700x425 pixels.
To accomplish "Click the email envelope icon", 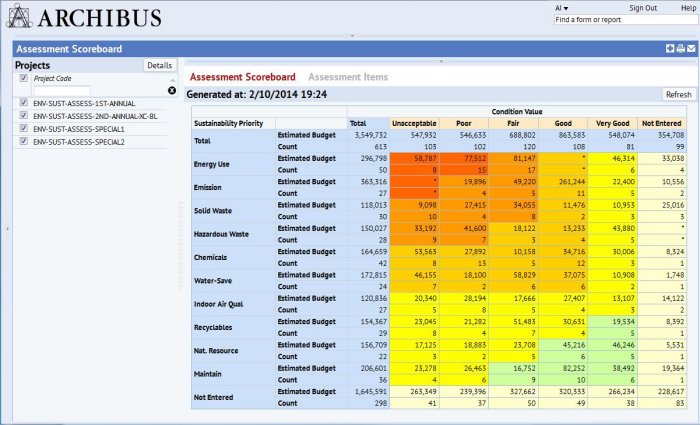I will pyautogui.click(x=691, y=48).
